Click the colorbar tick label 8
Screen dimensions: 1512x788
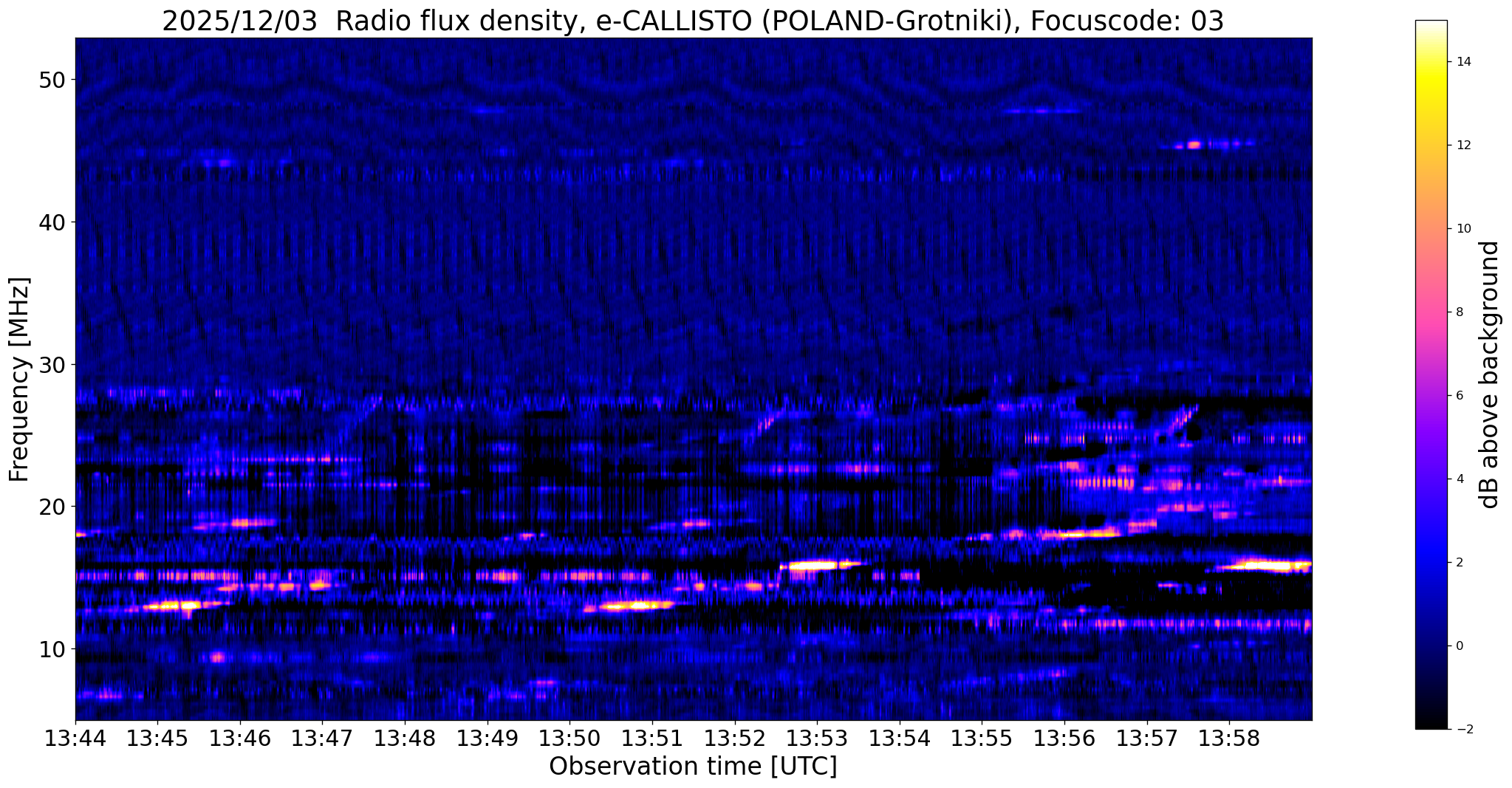(1460, 312)
